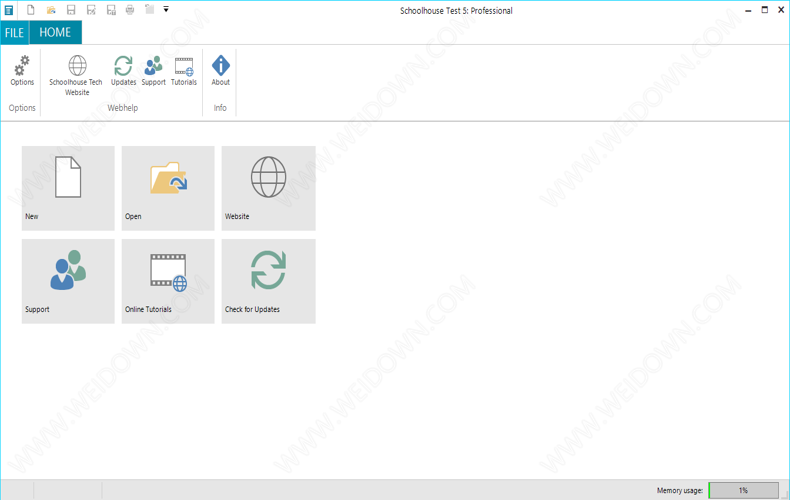The image size is (790, 500).
Task: Select the Website tile on the start page
Action: (x=268, y=188)
